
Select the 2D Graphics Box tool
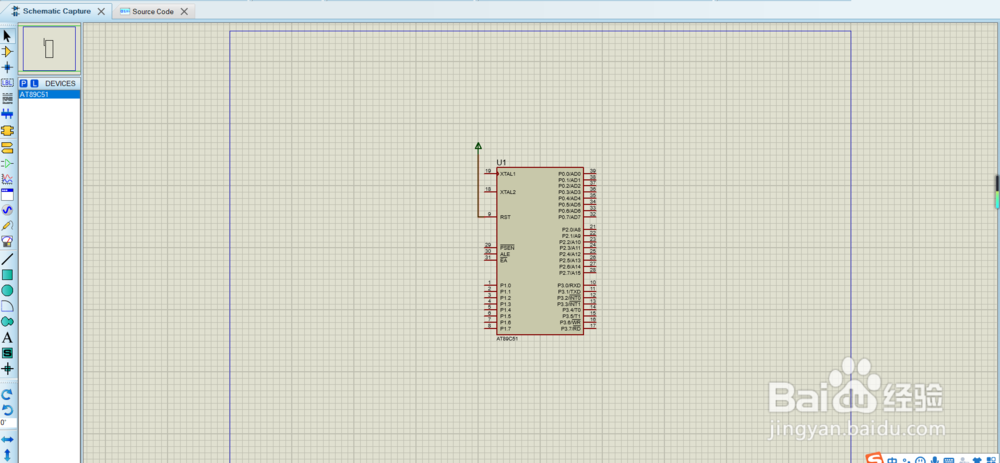click(x=8, y=275)
